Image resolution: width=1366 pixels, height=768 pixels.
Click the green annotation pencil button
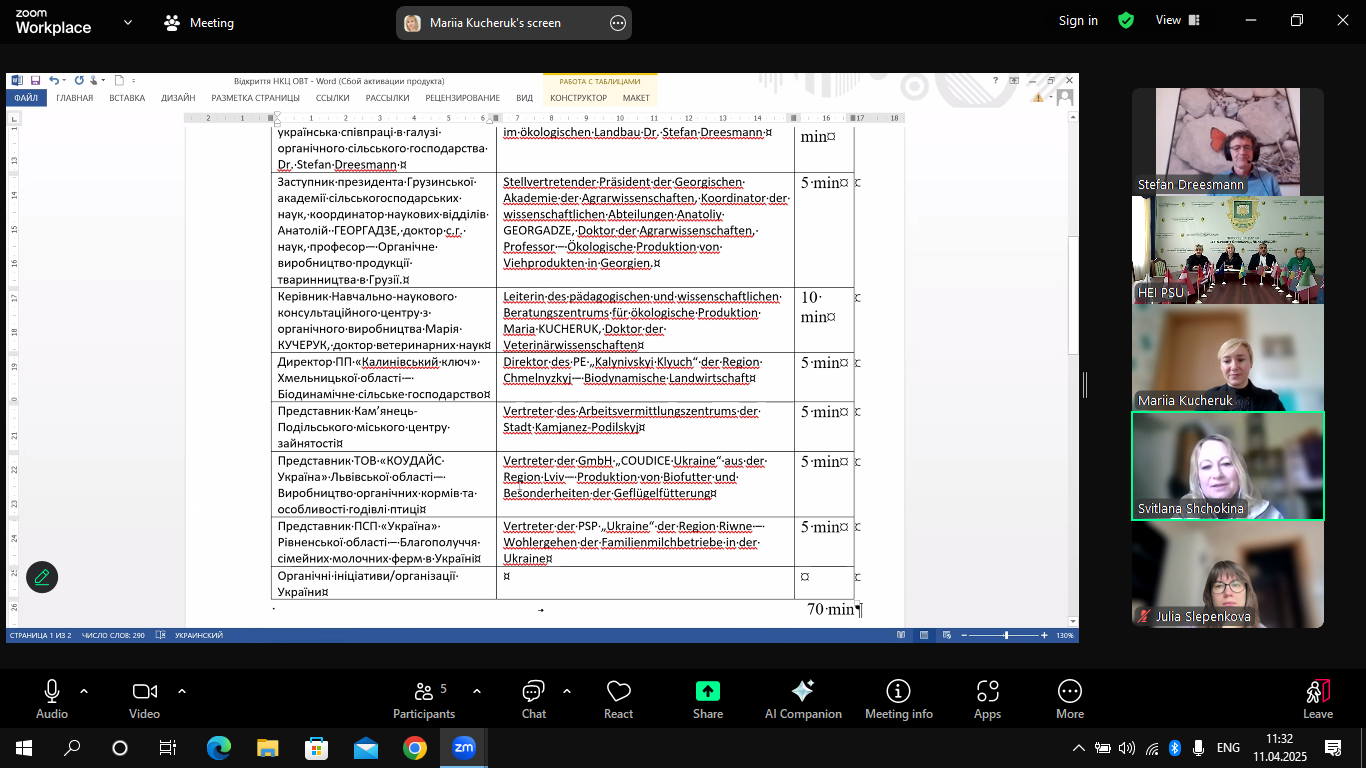(42, 577)
